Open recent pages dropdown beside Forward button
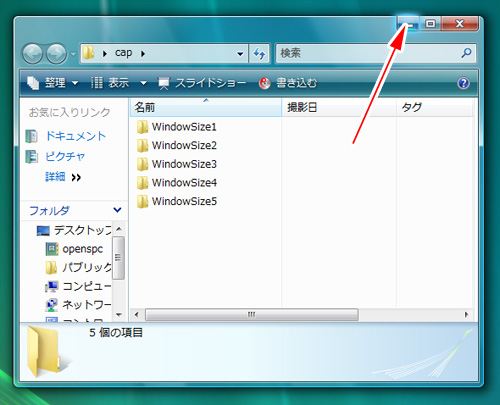The image size is (500, 405). (73, 54)
